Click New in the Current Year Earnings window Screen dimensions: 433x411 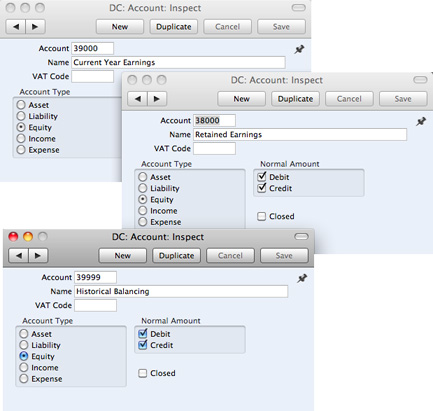pyautogui.click(x=120, y=27)
